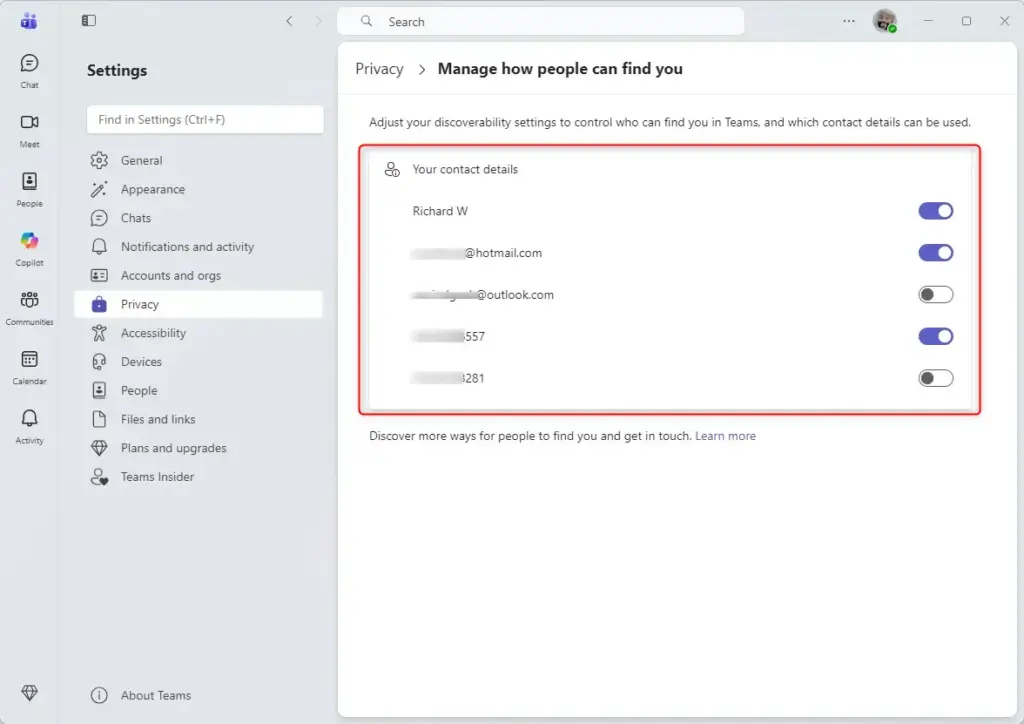Click the Teams logo icon

point(29,21)
